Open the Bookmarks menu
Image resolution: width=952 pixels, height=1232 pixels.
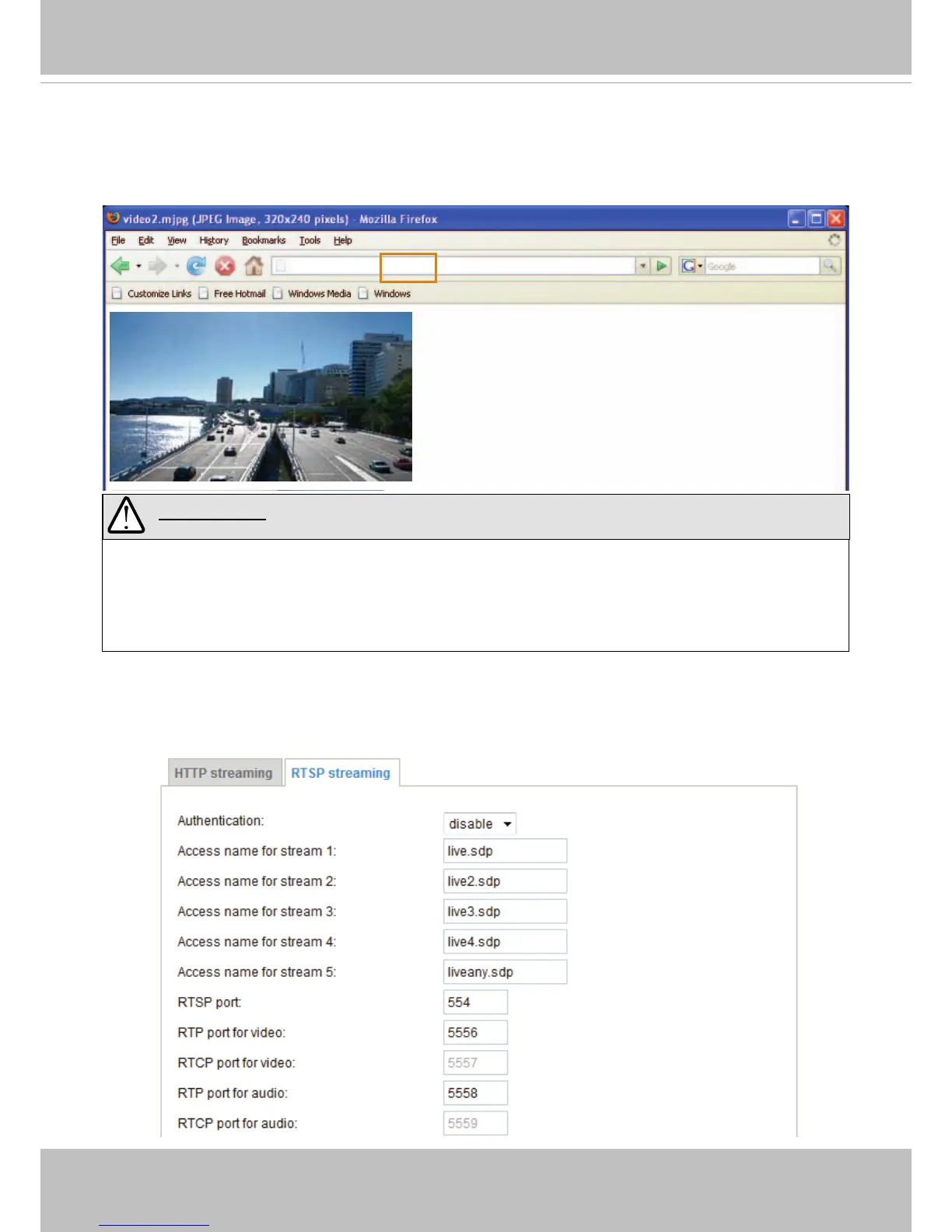264,240
